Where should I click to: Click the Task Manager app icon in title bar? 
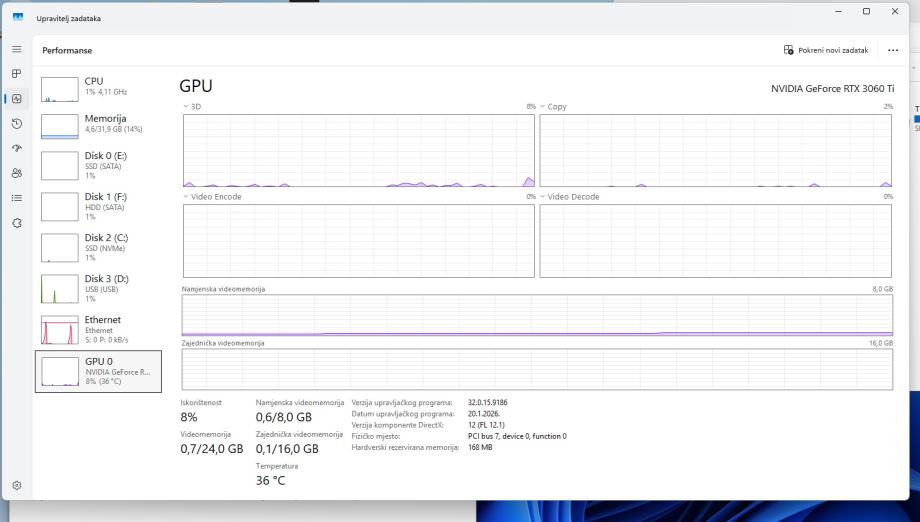click(x=18, y=18)
